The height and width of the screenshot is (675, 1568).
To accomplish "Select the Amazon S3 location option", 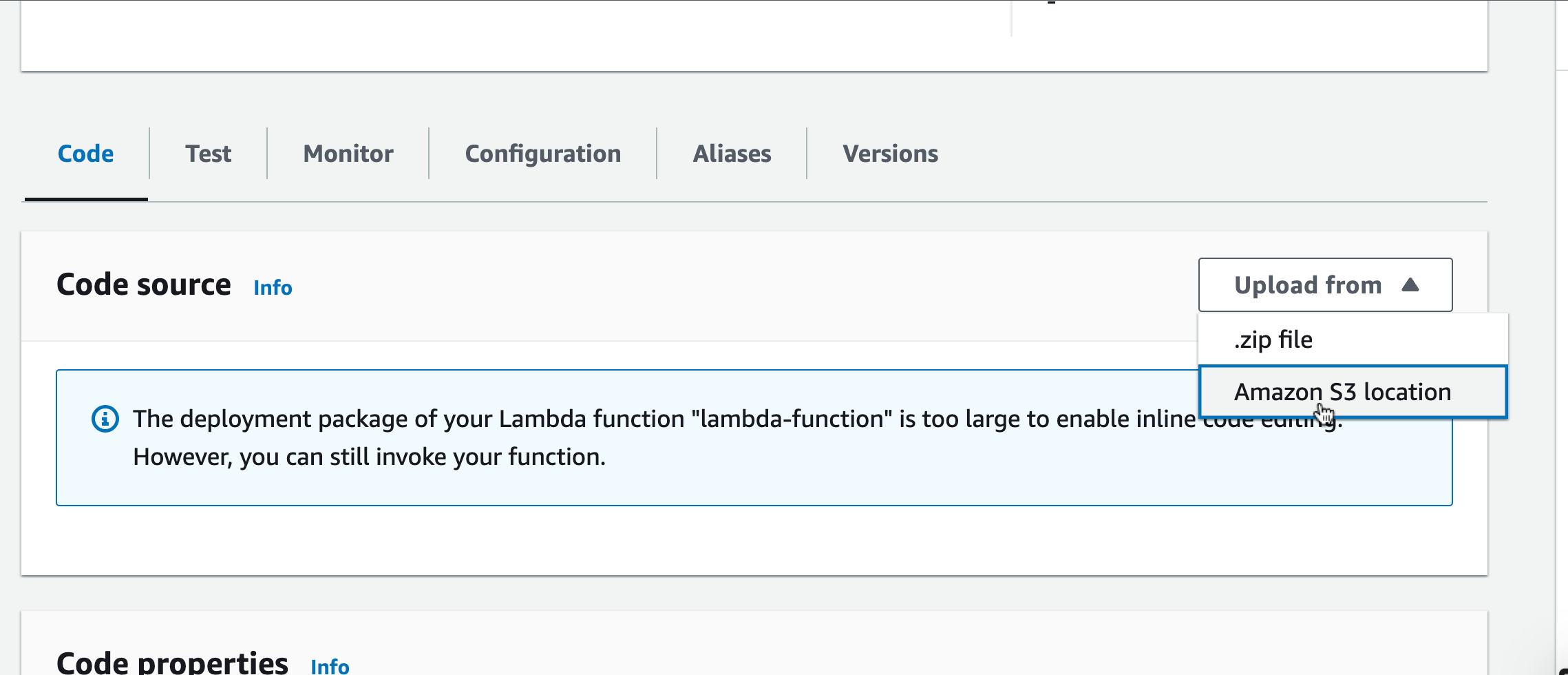I will (1342, 392).
